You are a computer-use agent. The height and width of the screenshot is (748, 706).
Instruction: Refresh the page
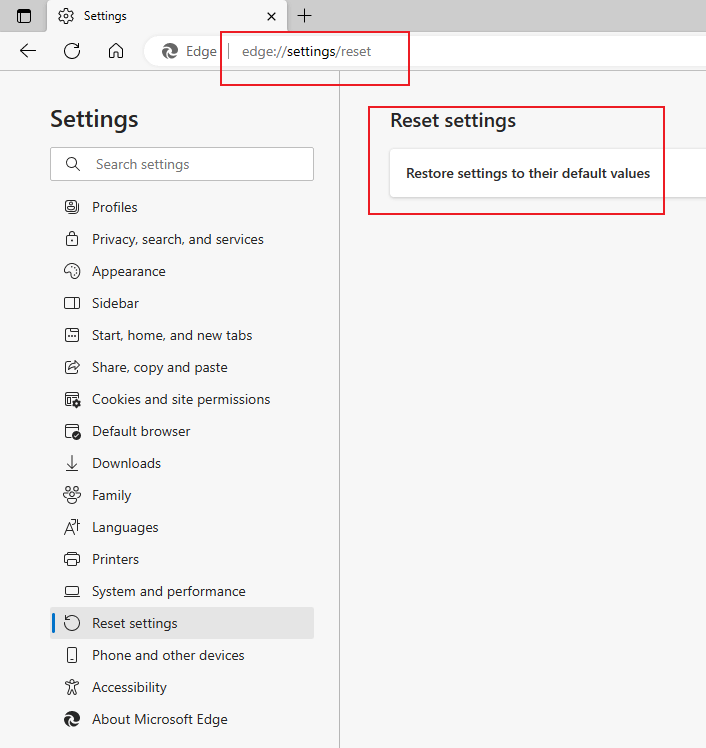coord(72,51)
